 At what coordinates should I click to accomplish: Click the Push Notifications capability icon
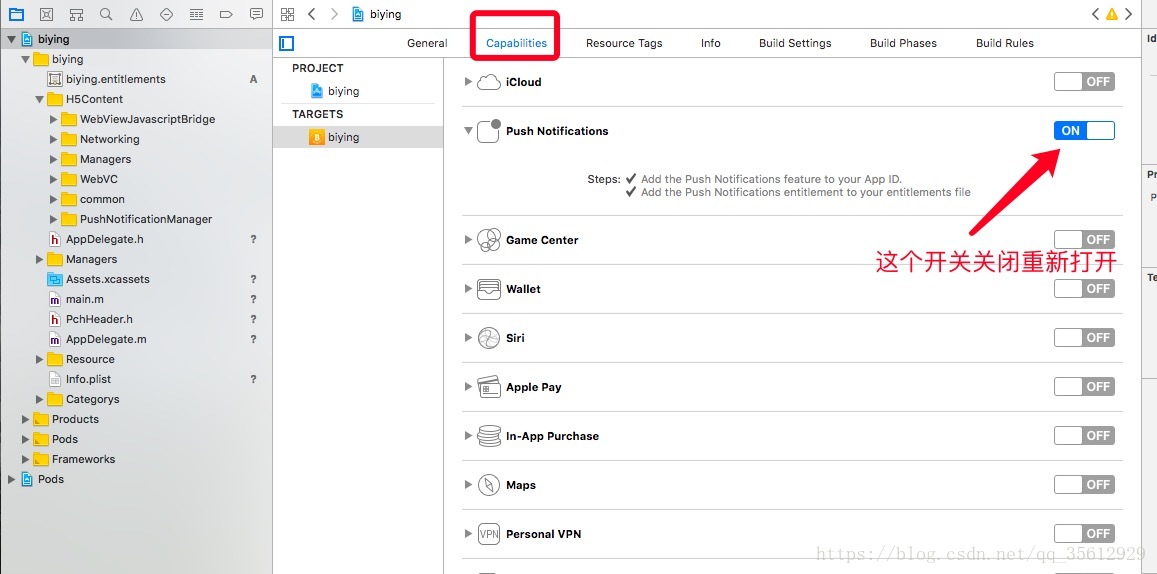(x=488, y=131)
